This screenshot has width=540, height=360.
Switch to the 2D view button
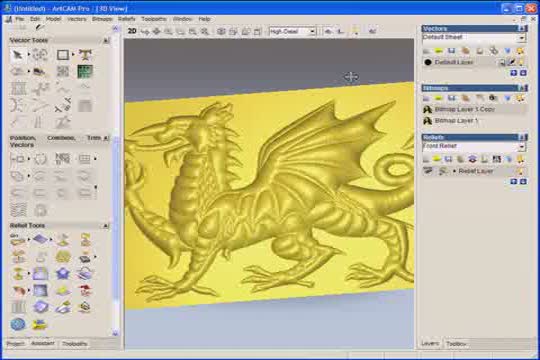pyautogui.click(x=132, y=31)
